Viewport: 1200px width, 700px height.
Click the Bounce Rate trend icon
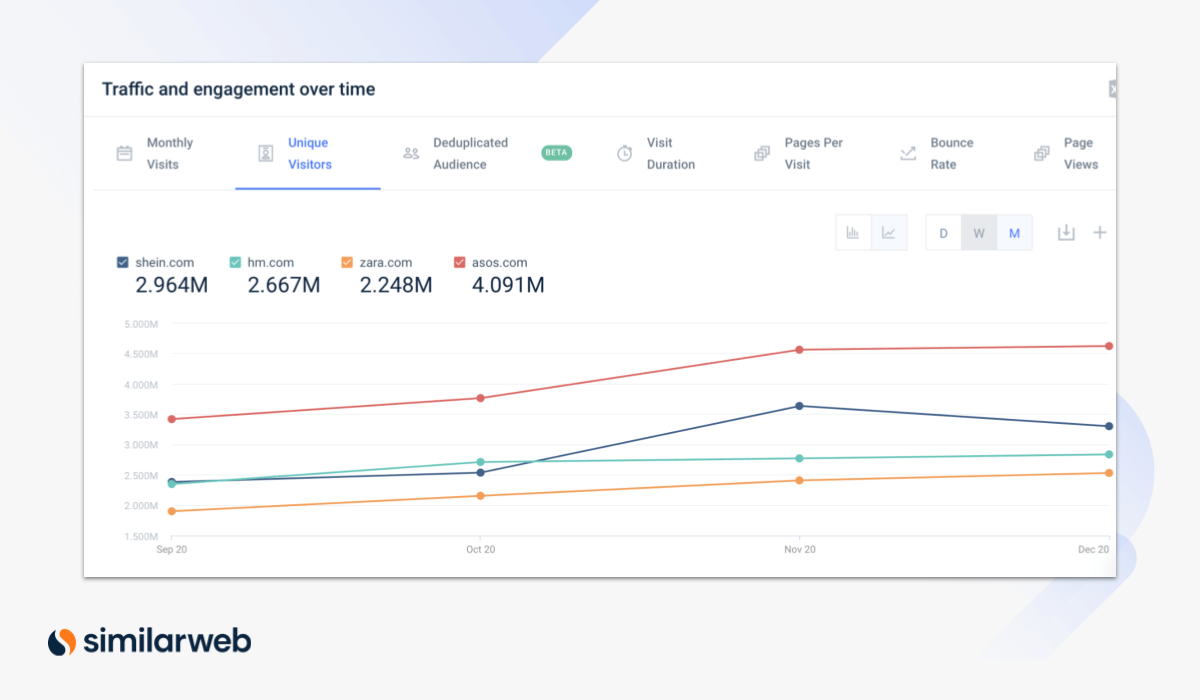click(x=908, y=154)
